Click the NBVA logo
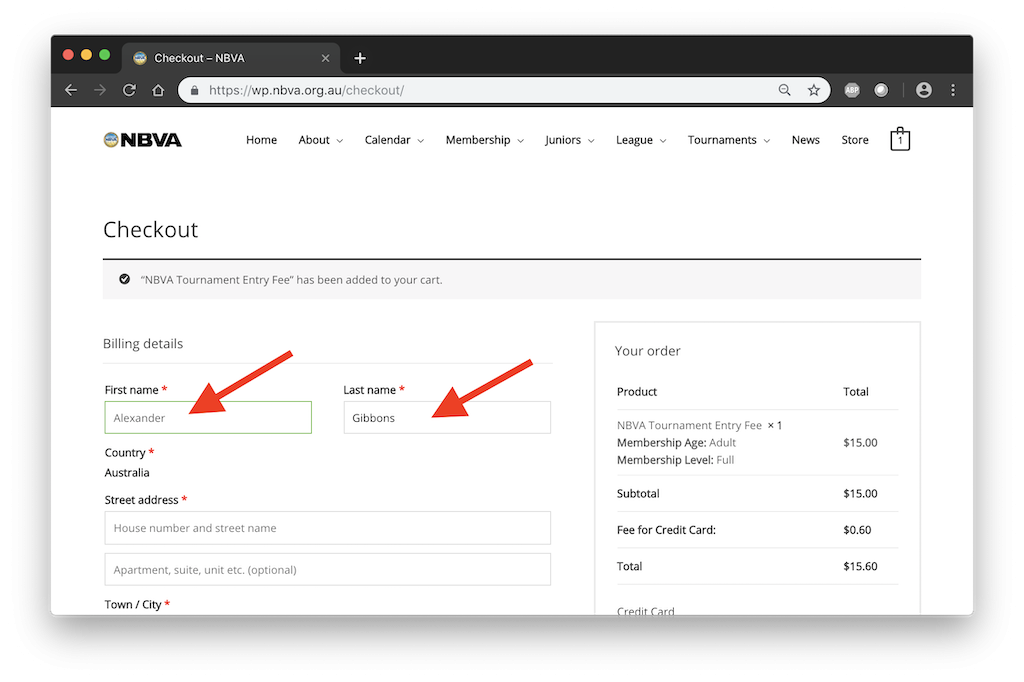Screen dimensions: 1024x682 142,140
